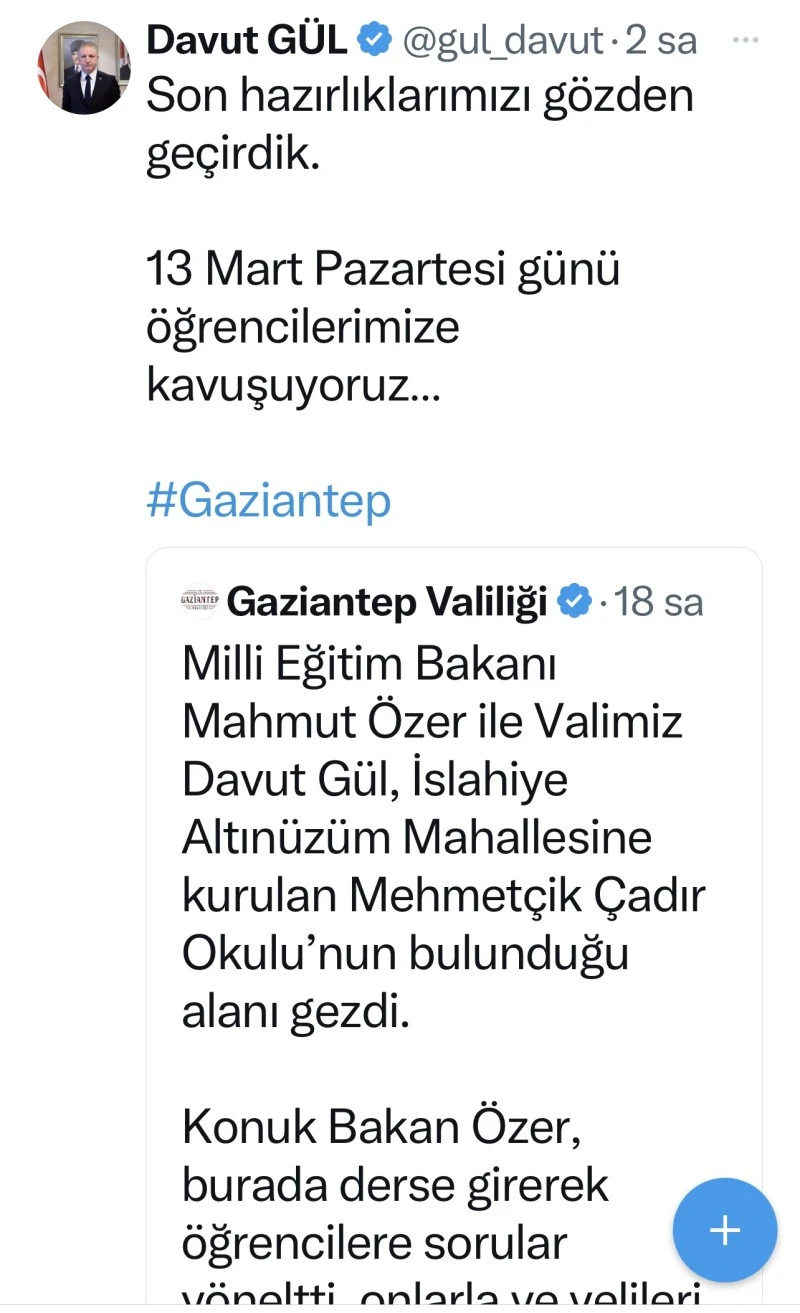Tap 'Son hazırlıklarımızı gözden geçirdik.' tweet text
The height and width of the screenshot is (1313, 800).
point(420,127)
